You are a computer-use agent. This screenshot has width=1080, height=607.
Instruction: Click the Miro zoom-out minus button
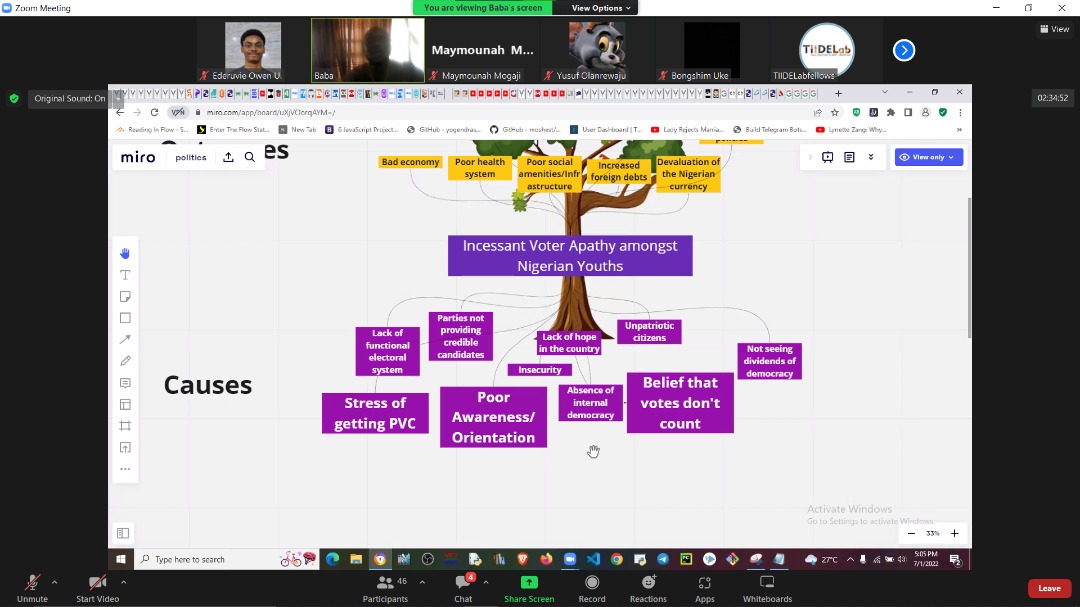point(911,533)
